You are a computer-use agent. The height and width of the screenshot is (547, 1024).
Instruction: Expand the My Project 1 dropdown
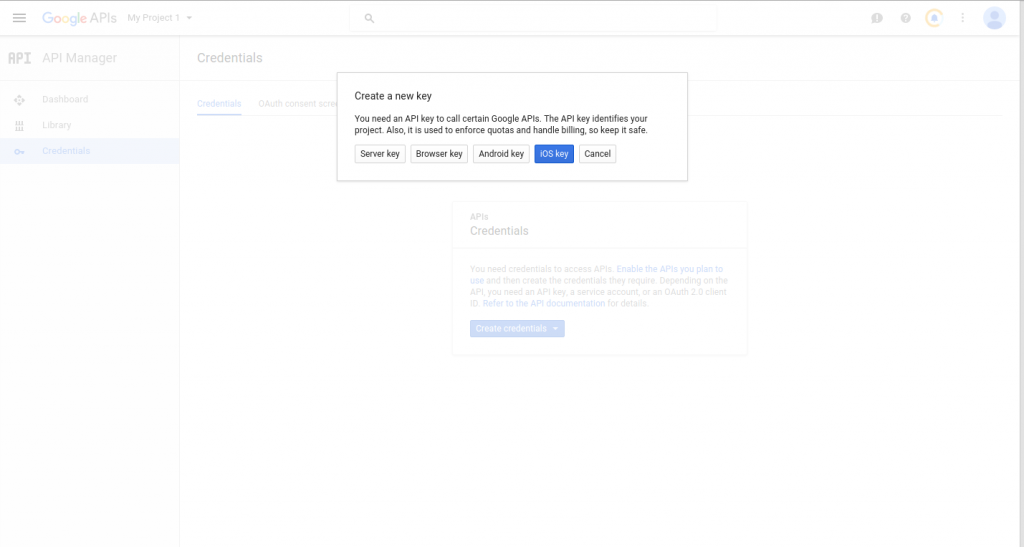click(x=160, y=18)
